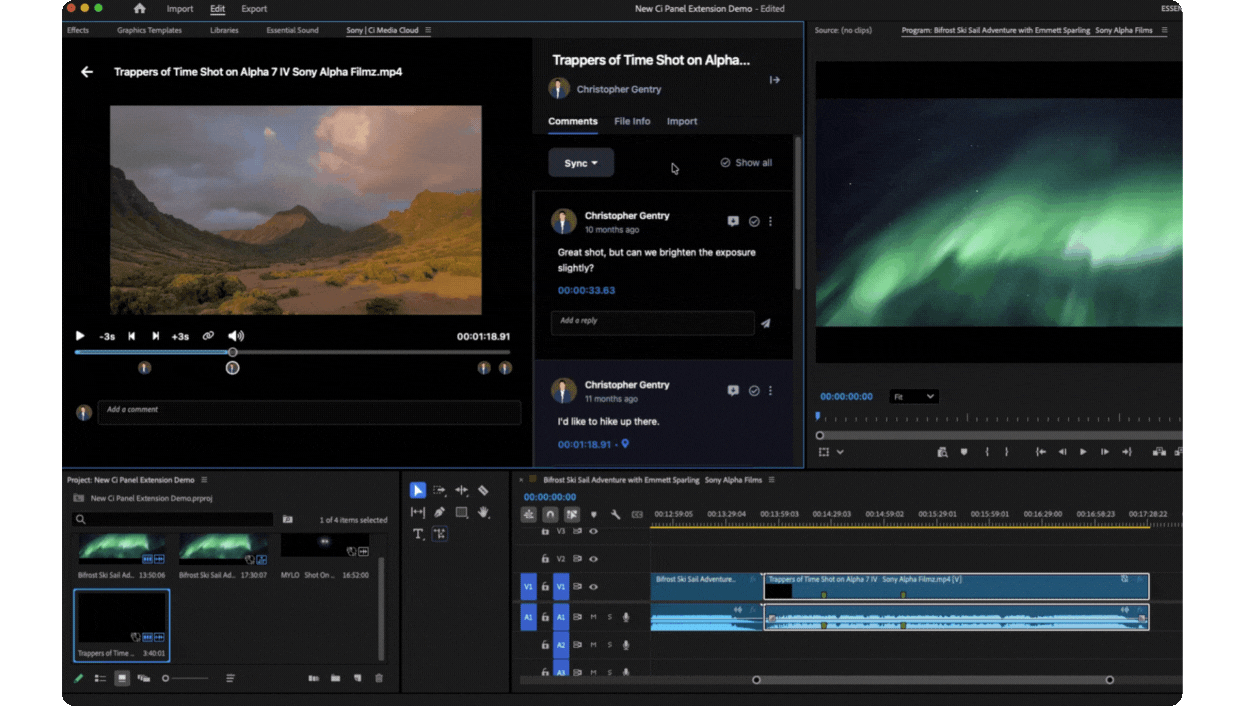Add marker in Program monitor
Screen dimensions: 1244x706
[964, 452]
